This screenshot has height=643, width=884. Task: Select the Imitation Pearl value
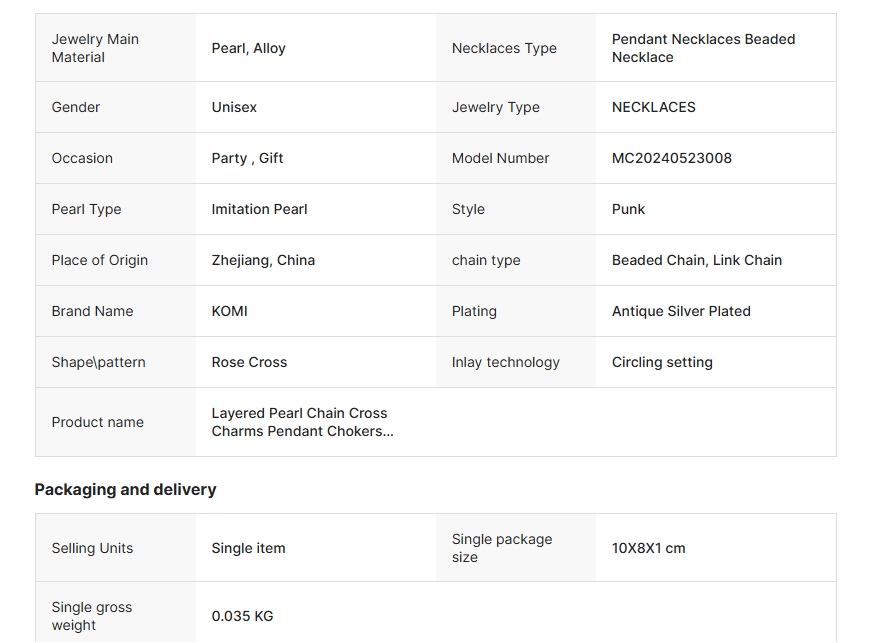tap(259, 209)
